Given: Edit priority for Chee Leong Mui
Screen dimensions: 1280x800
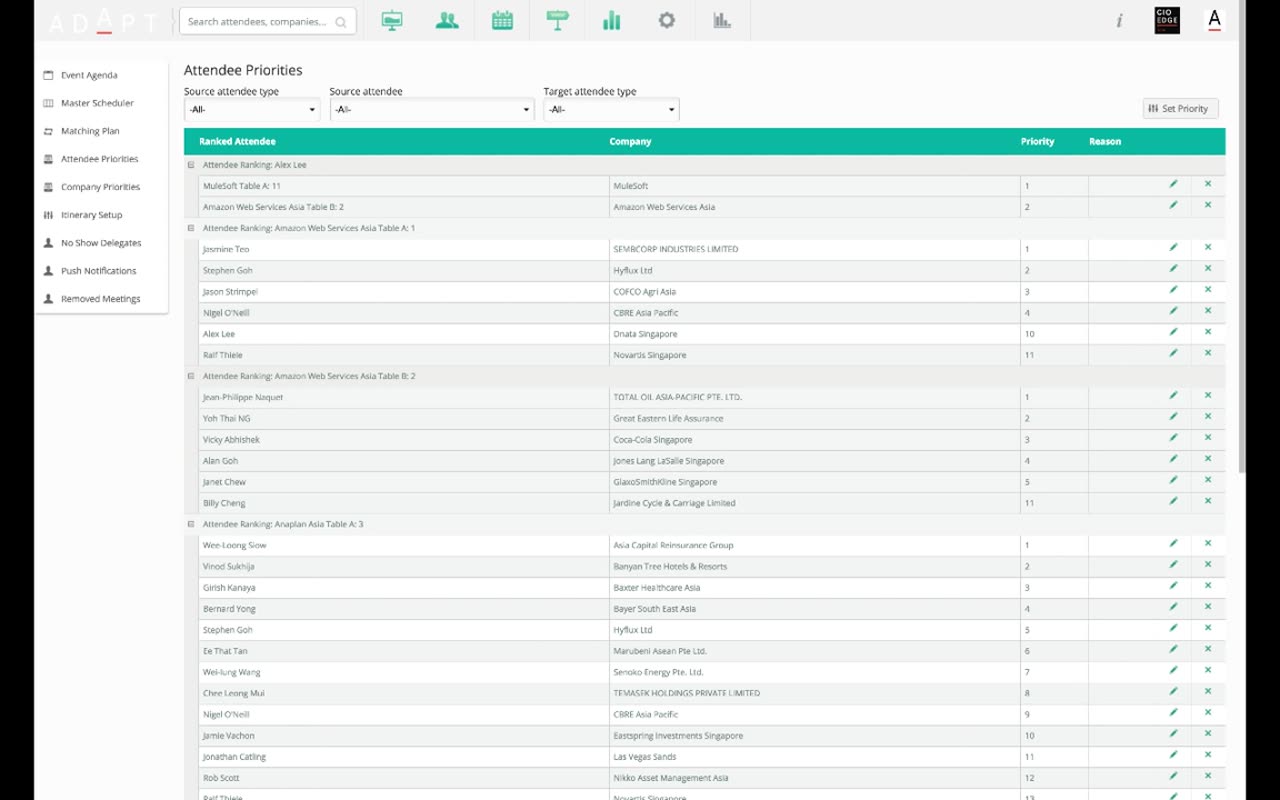Looking at the screenshot, I should [1173, 691].
